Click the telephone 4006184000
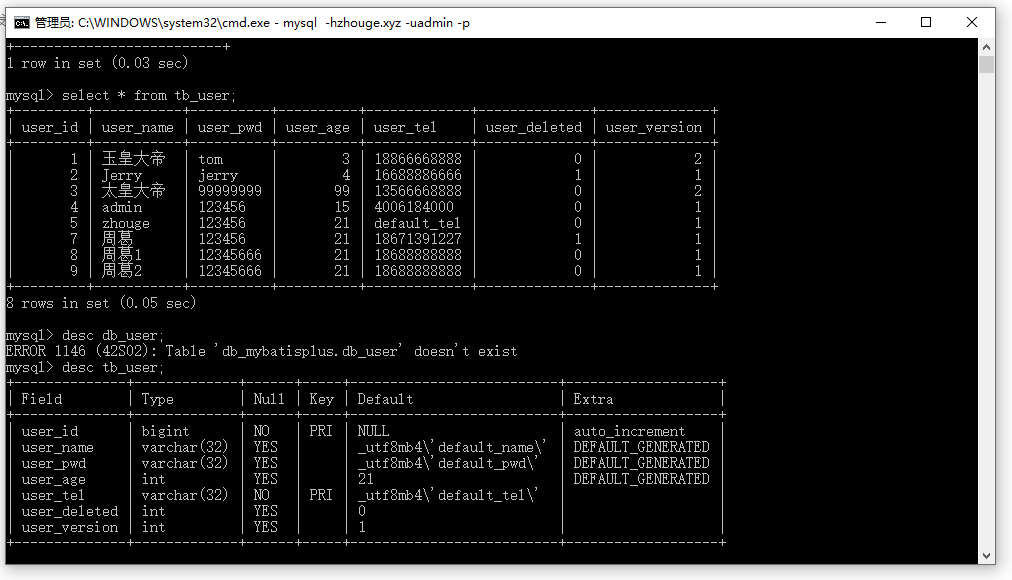1012x580 pixels. click(x=414, y=207)
